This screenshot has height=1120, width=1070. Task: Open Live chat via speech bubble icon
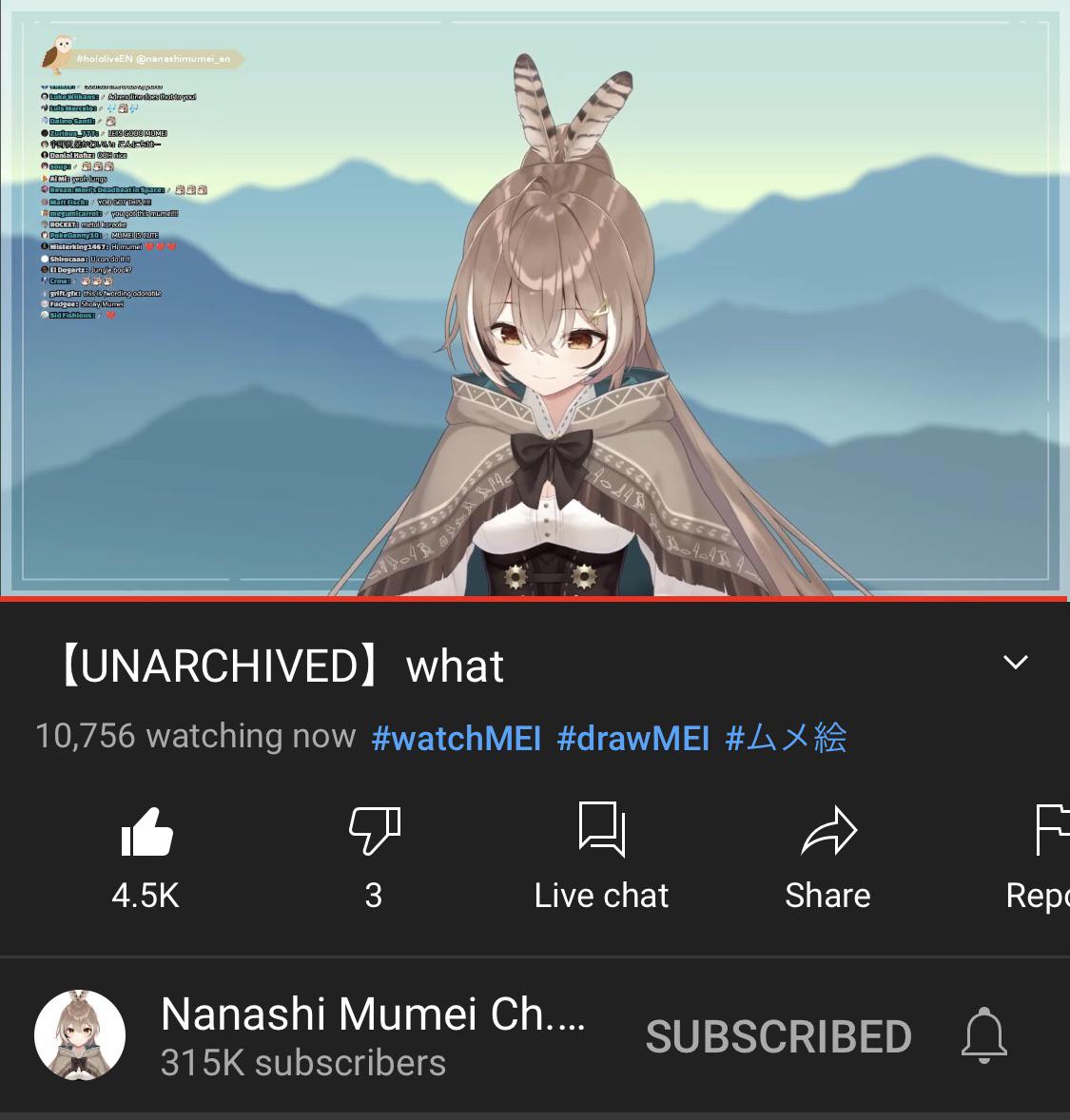(x=602, y=828)
